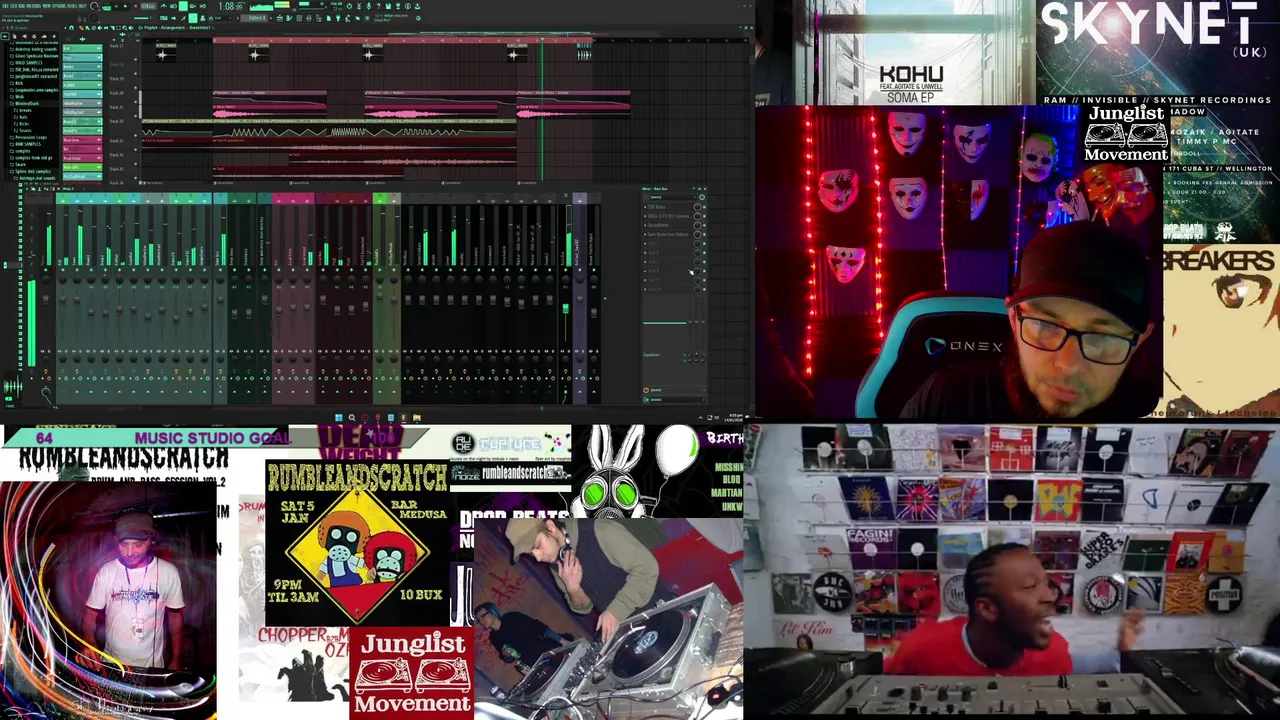Expand the hats subfolder in browser
This screenshot has width=1280, height=720.
[x=23, y=117]
